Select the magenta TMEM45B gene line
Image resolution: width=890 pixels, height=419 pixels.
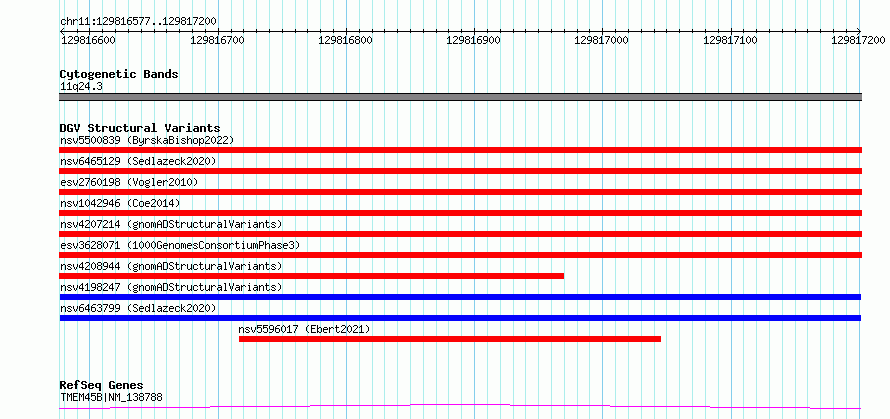pyautogui.click(x=460, y=407)
